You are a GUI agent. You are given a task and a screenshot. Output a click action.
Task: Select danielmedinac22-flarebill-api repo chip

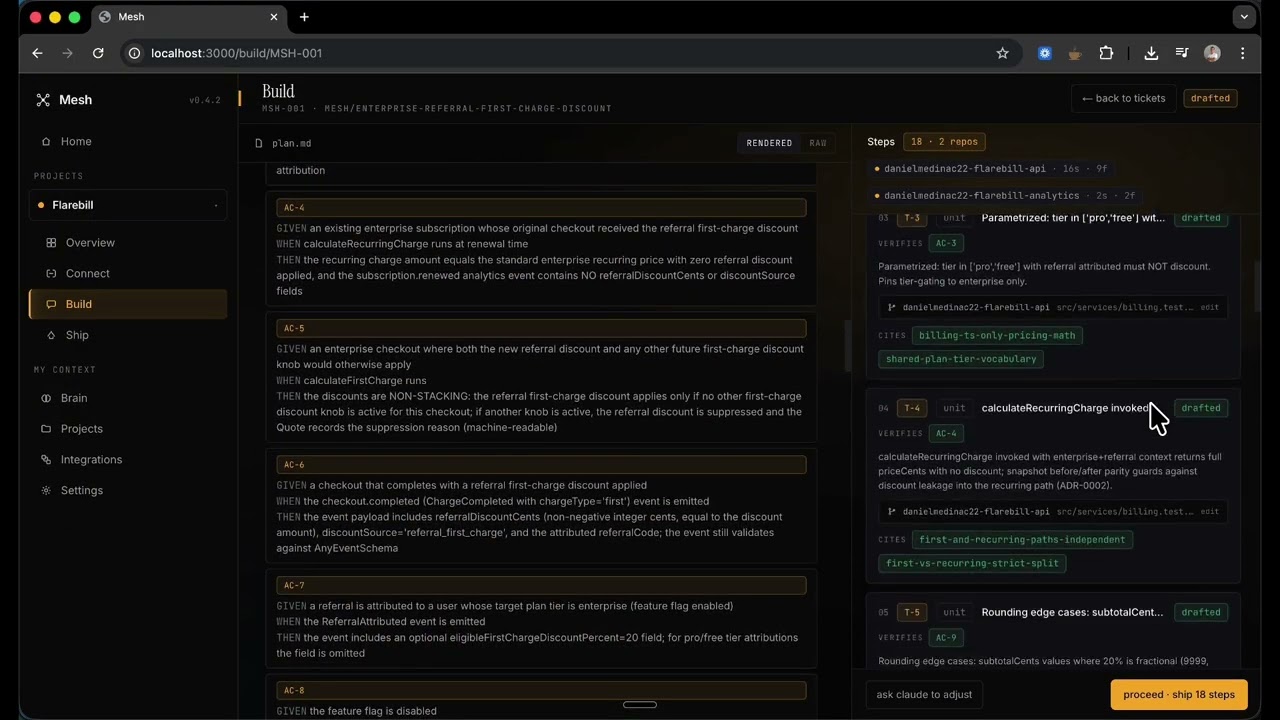click(x=991, y=169)
